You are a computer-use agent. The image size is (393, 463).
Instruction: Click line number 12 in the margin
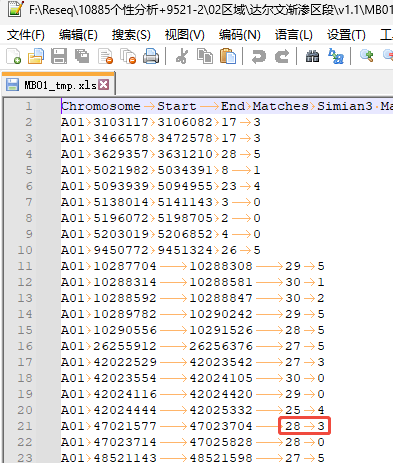tap(25, 282)
